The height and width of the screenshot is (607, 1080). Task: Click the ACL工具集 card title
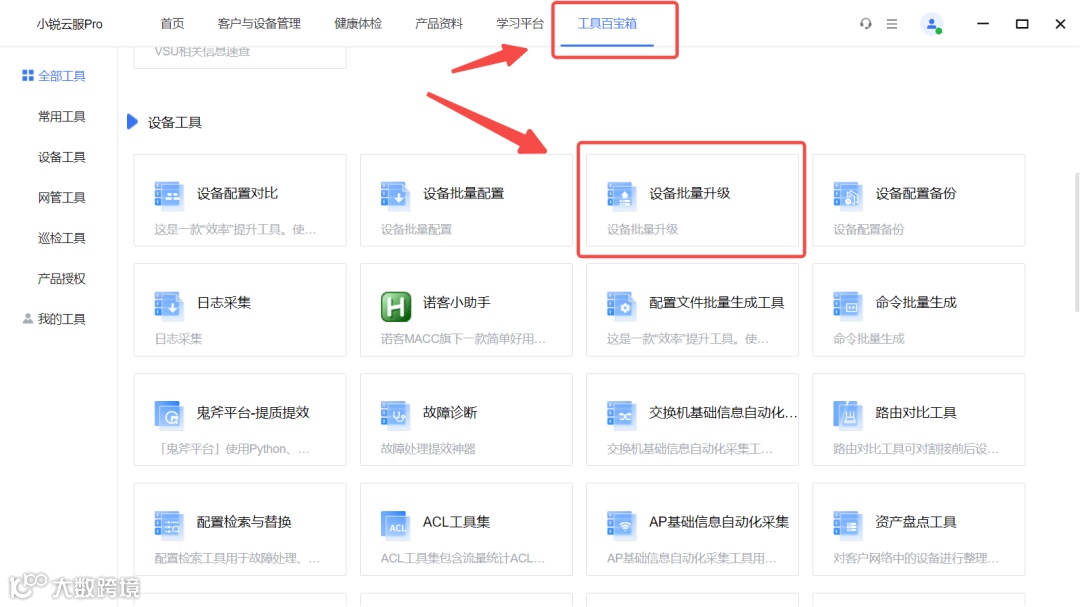(x=456, y=522)
